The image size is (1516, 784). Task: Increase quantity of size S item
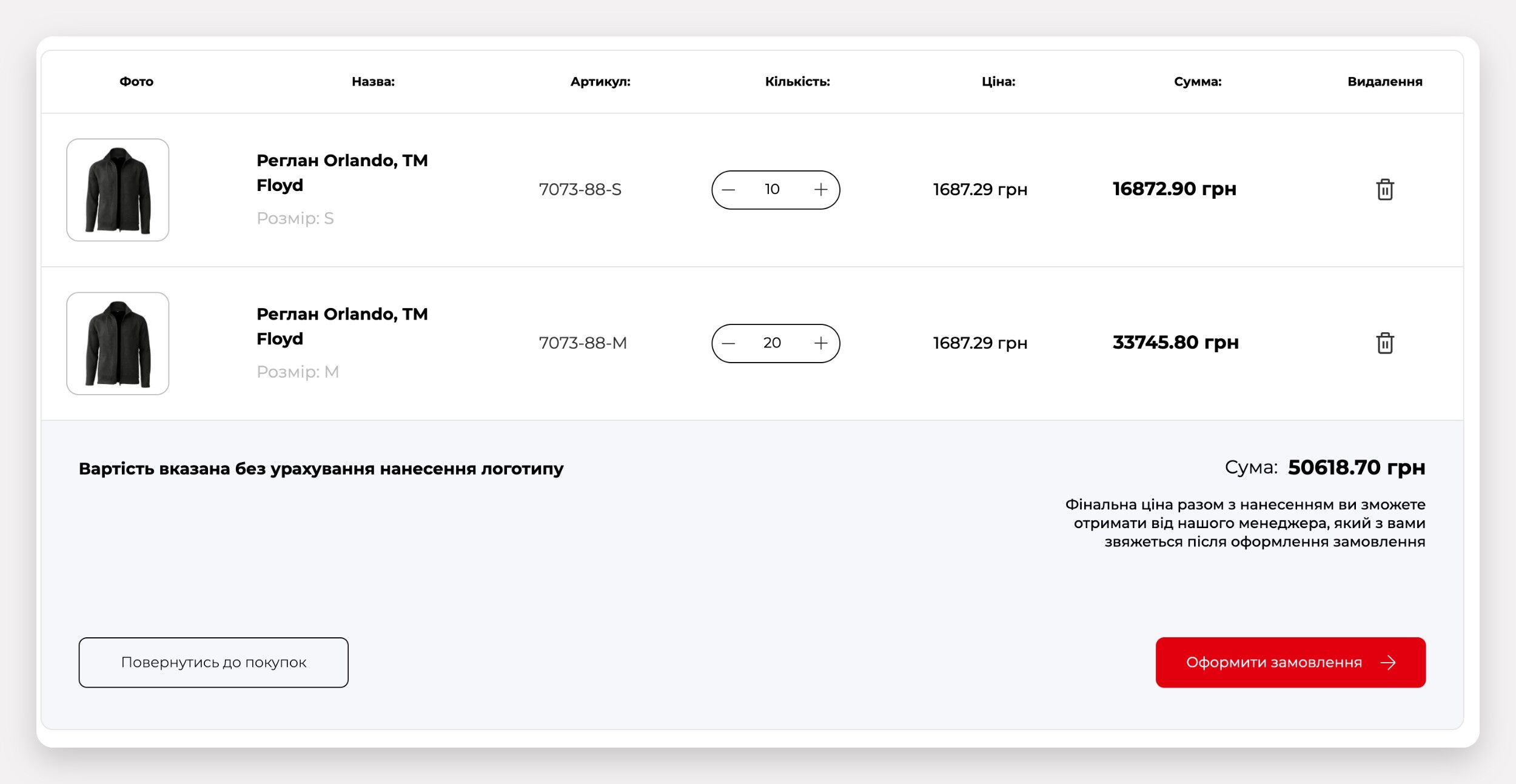(820, 190)
